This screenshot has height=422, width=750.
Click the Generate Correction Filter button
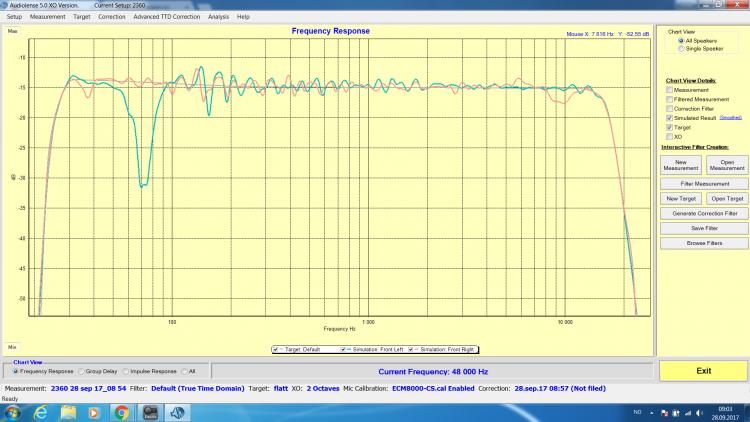(x=704, y=213)
